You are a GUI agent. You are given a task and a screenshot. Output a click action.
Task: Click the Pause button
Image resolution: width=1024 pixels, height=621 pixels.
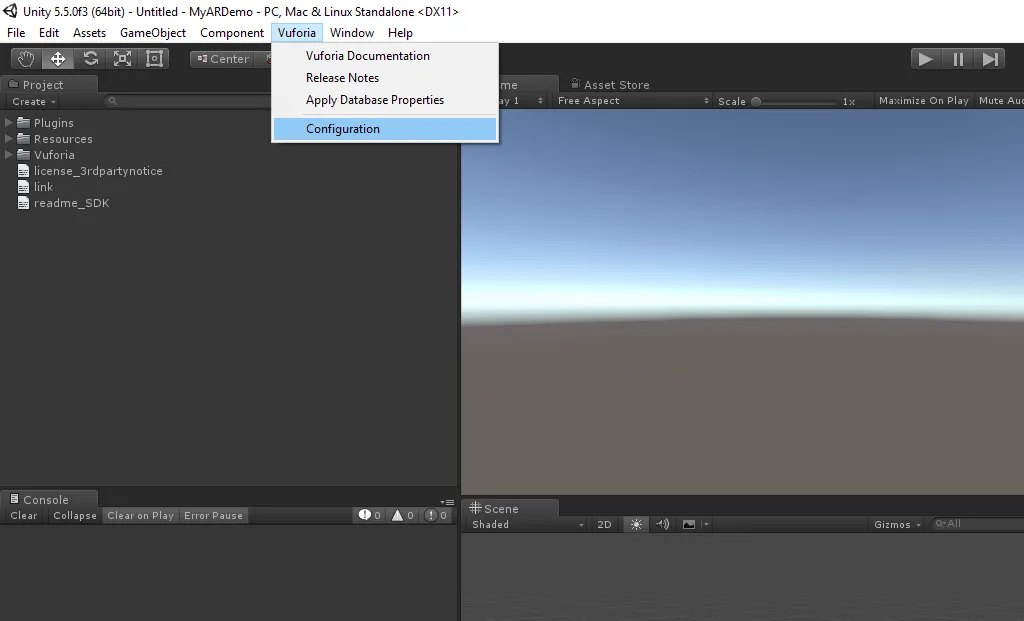coord(957,58)
